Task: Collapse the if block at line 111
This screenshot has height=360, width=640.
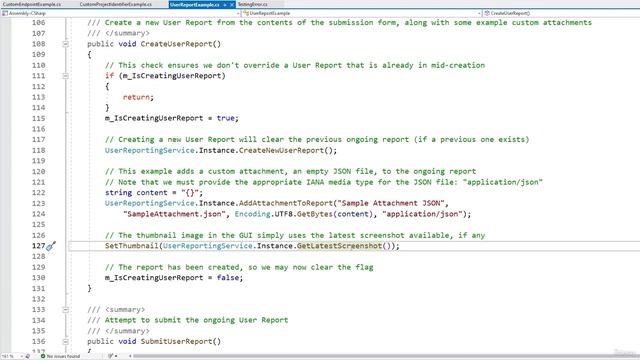Action: pyautogui.click(x=65, y=76)
